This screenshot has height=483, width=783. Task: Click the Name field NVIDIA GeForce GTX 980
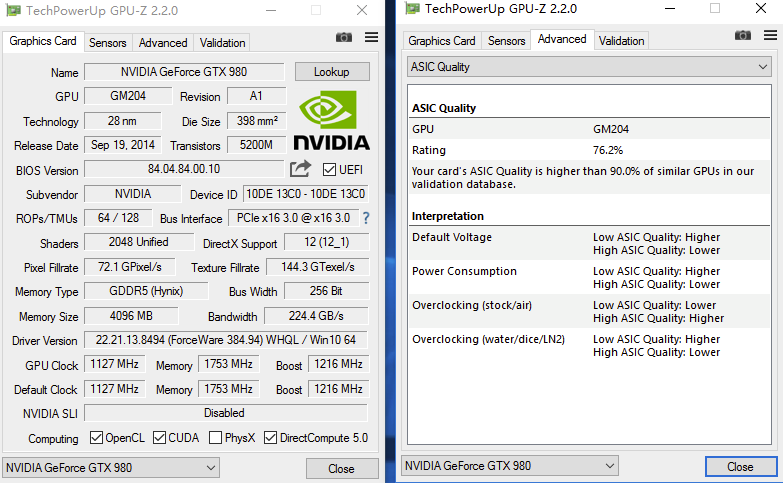(184, 72)
